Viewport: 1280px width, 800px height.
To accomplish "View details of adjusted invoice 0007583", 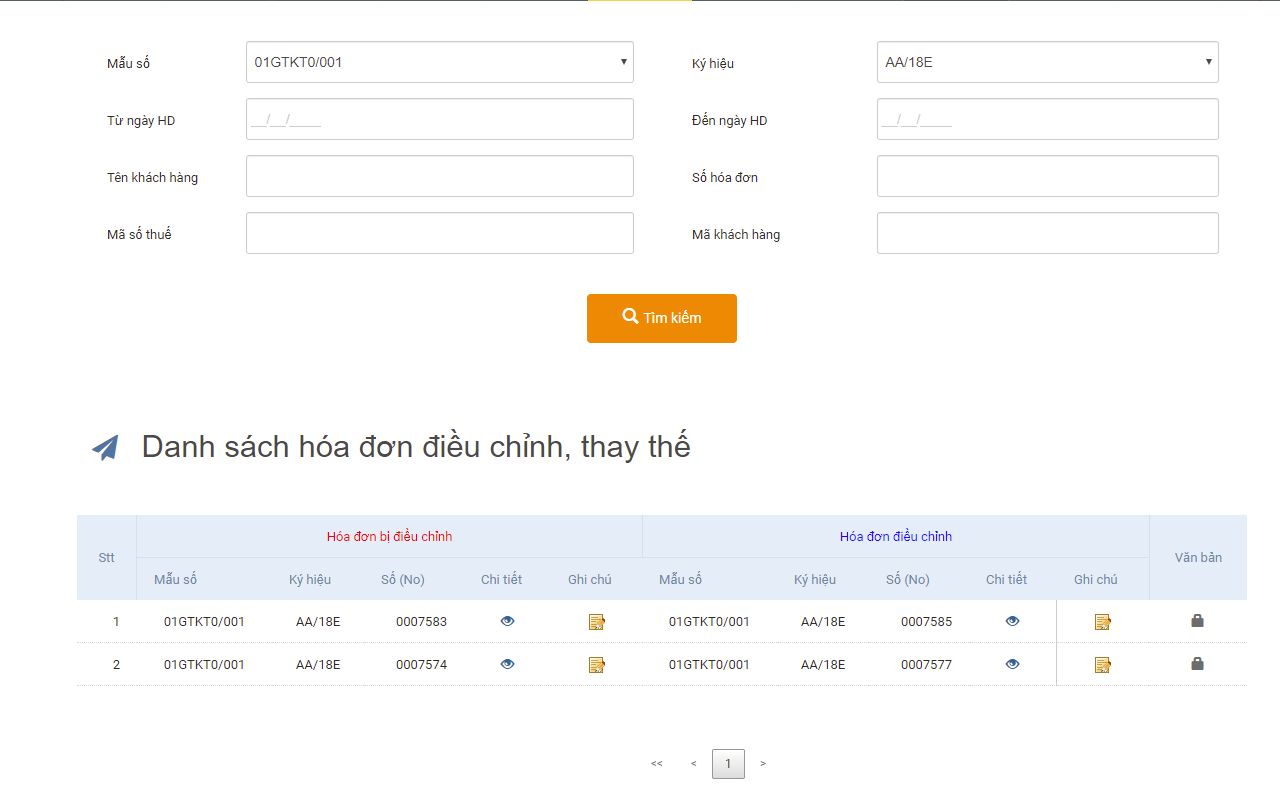I will tap(507, 621).
